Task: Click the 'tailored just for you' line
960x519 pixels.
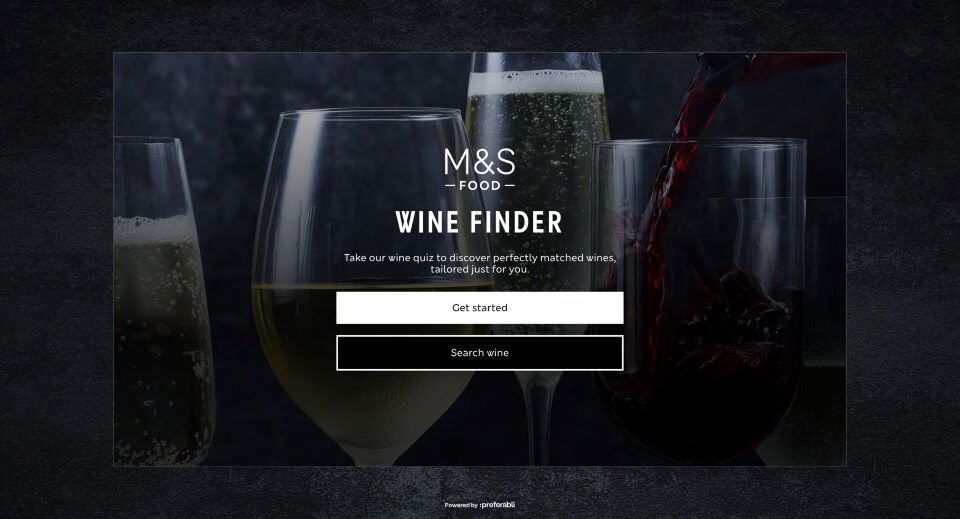Action: pyautogui.click(x=479, y=269)
